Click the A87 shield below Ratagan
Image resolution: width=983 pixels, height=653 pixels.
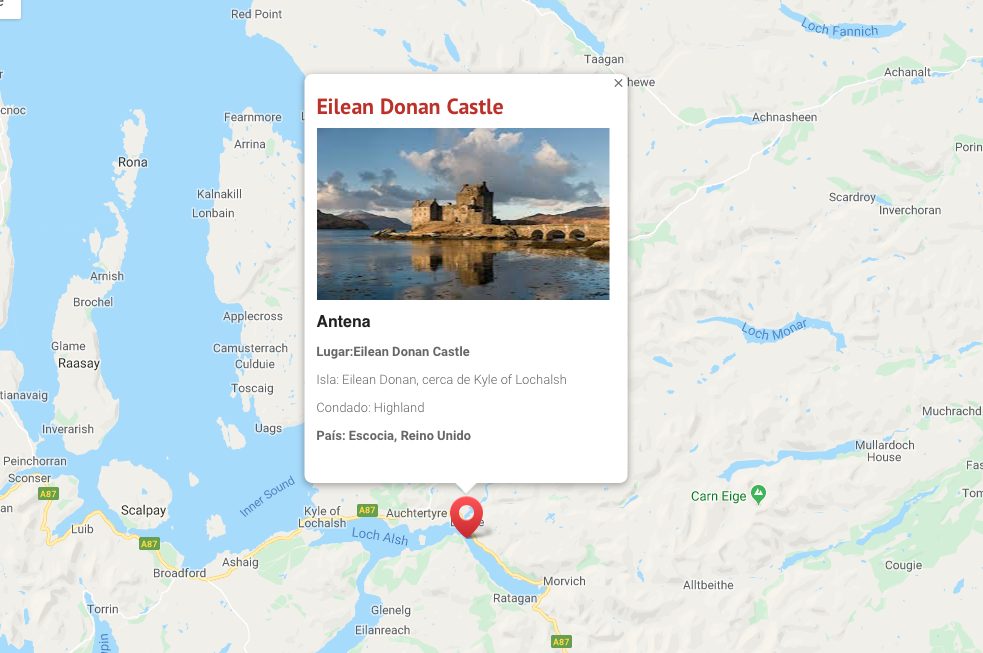561,641
